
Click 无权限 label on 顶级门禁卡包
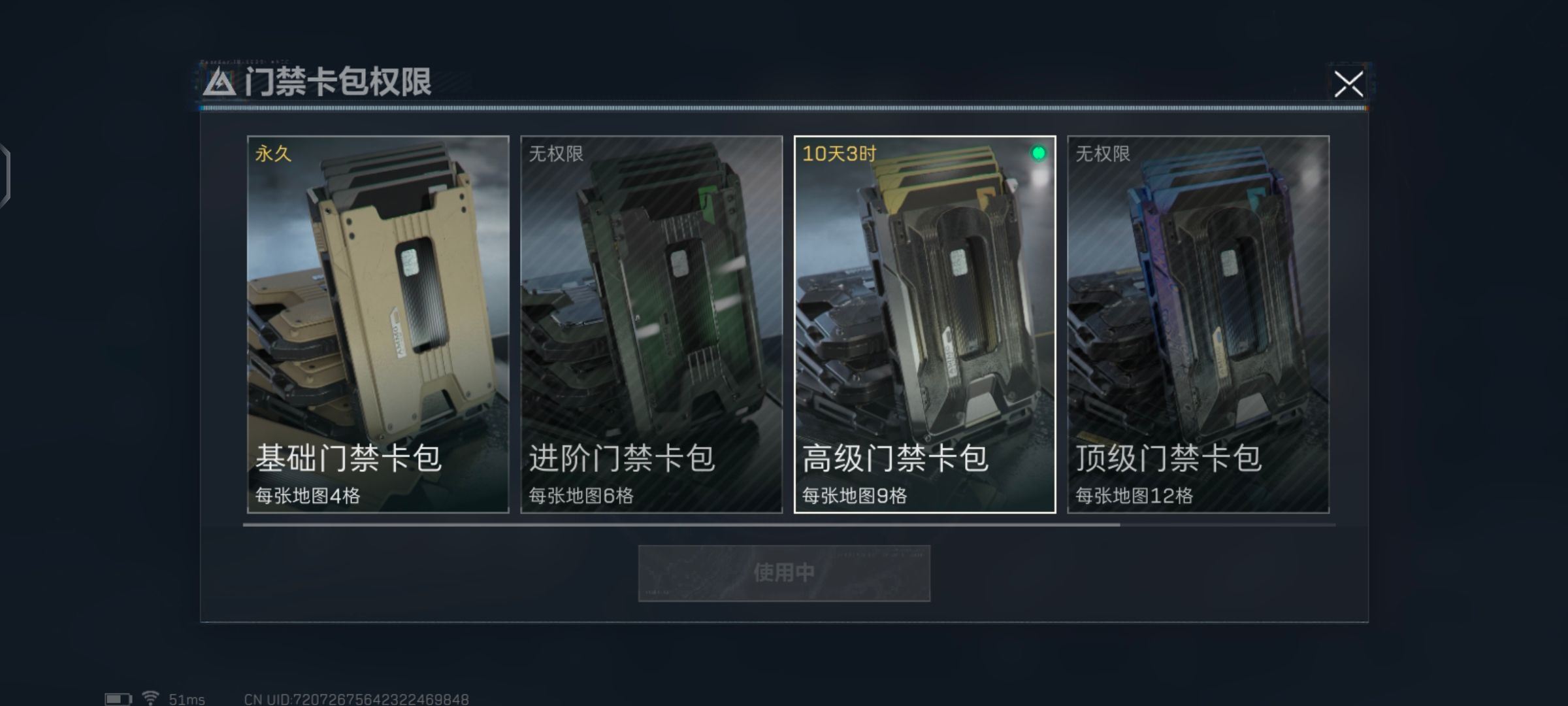(x=1103, y=154)
